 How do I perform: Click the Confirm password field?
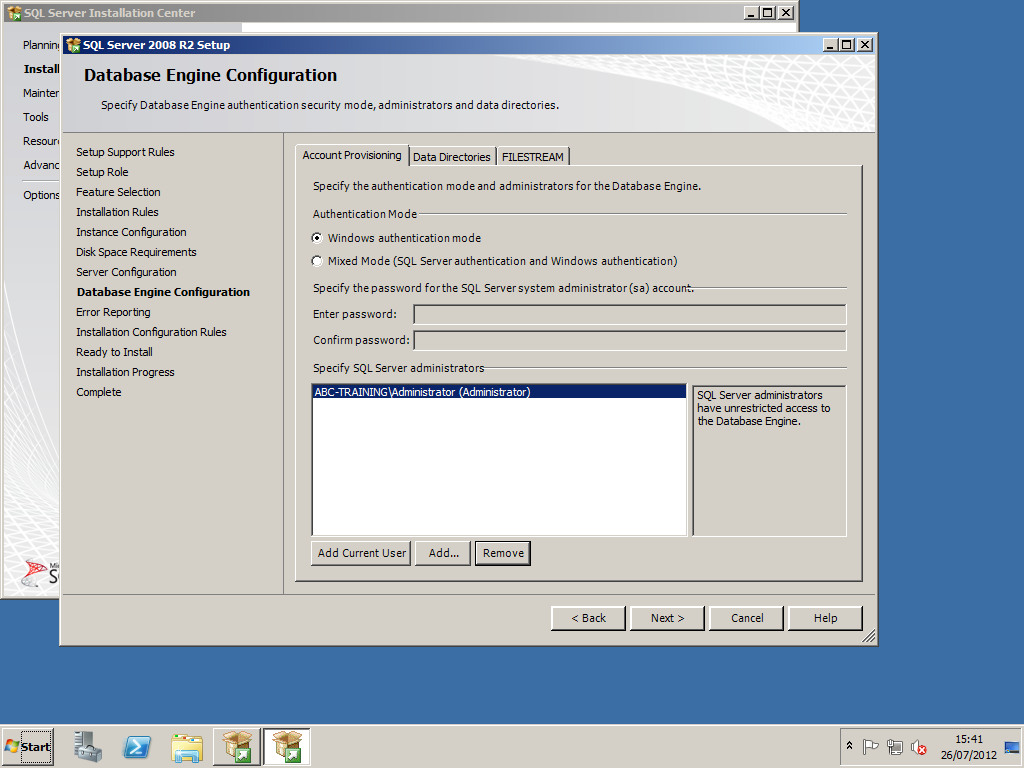click(630, 340)
